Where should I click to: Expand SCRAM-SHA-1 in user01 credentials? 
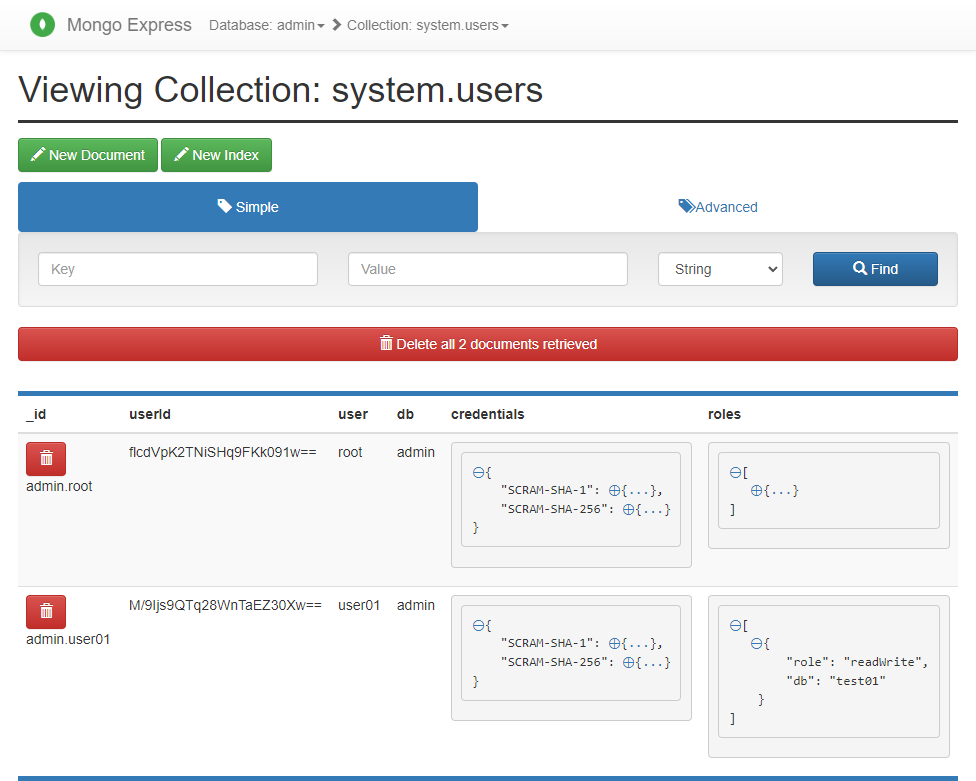click(x=614, y=643)
